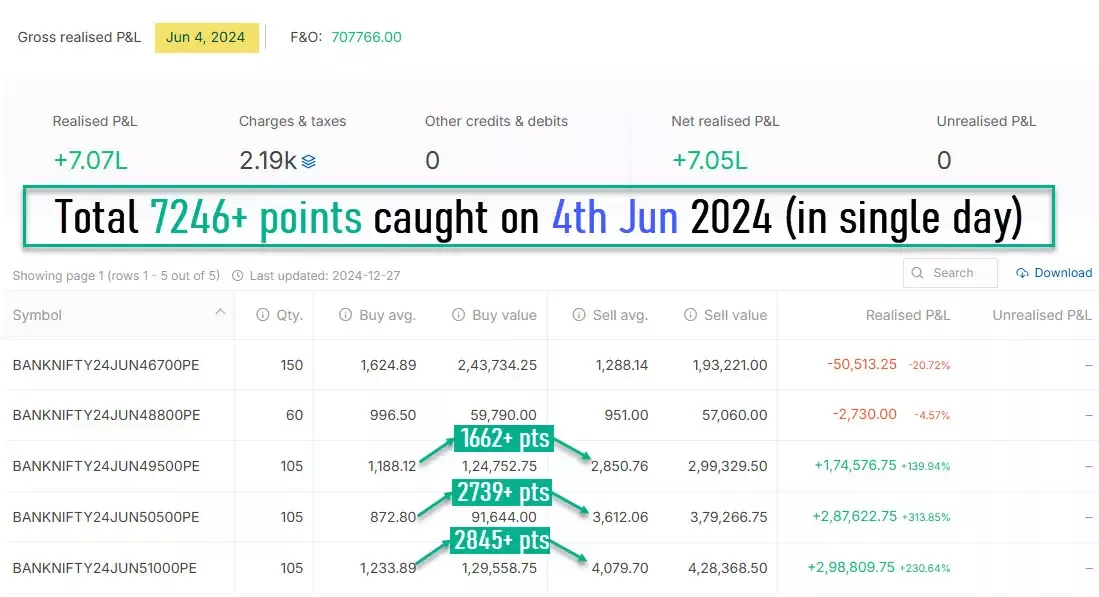
Task: Select the BANKNIFTY24JUN48800PE symbol
Action: click(x=106, y=415)
